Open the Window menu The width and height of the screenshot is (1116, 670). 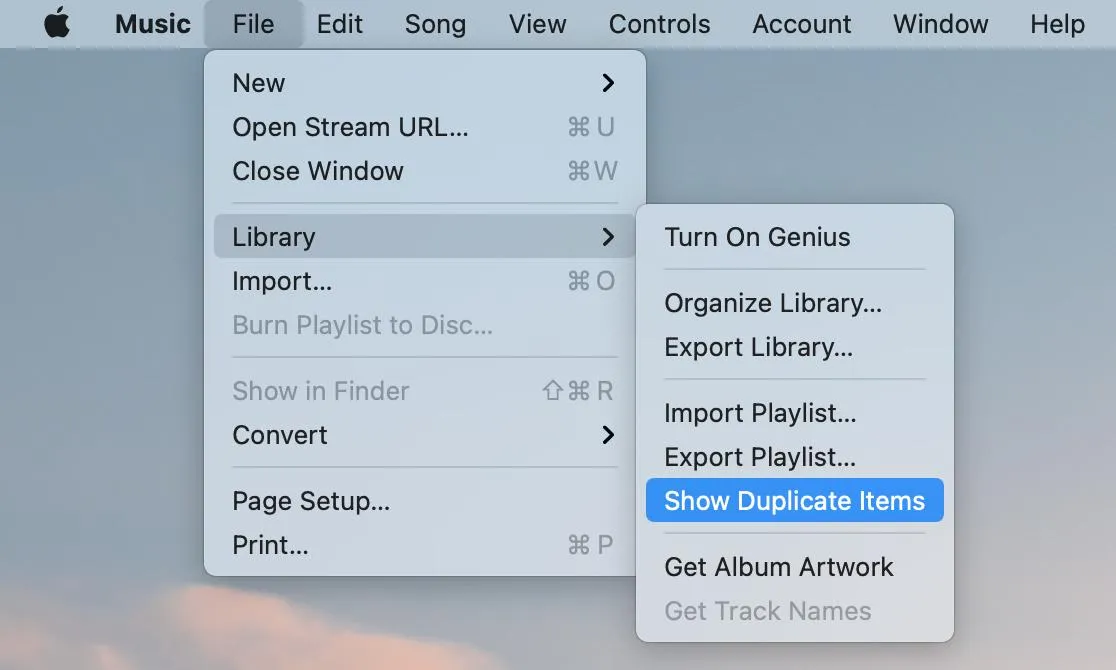pos(941,24)
